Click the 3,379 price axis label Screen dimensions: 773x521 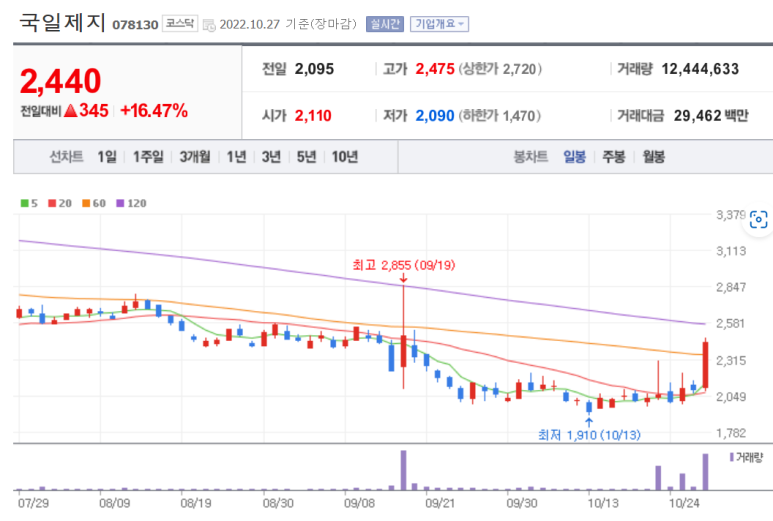731,215
